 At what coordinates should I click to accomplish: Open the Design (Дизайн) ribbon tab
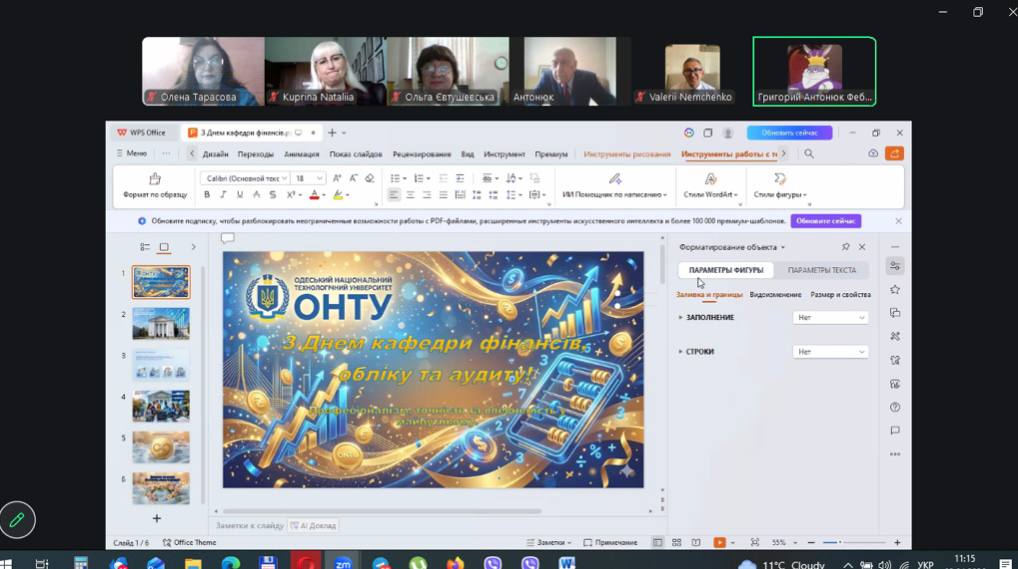(x=215, y=154)
